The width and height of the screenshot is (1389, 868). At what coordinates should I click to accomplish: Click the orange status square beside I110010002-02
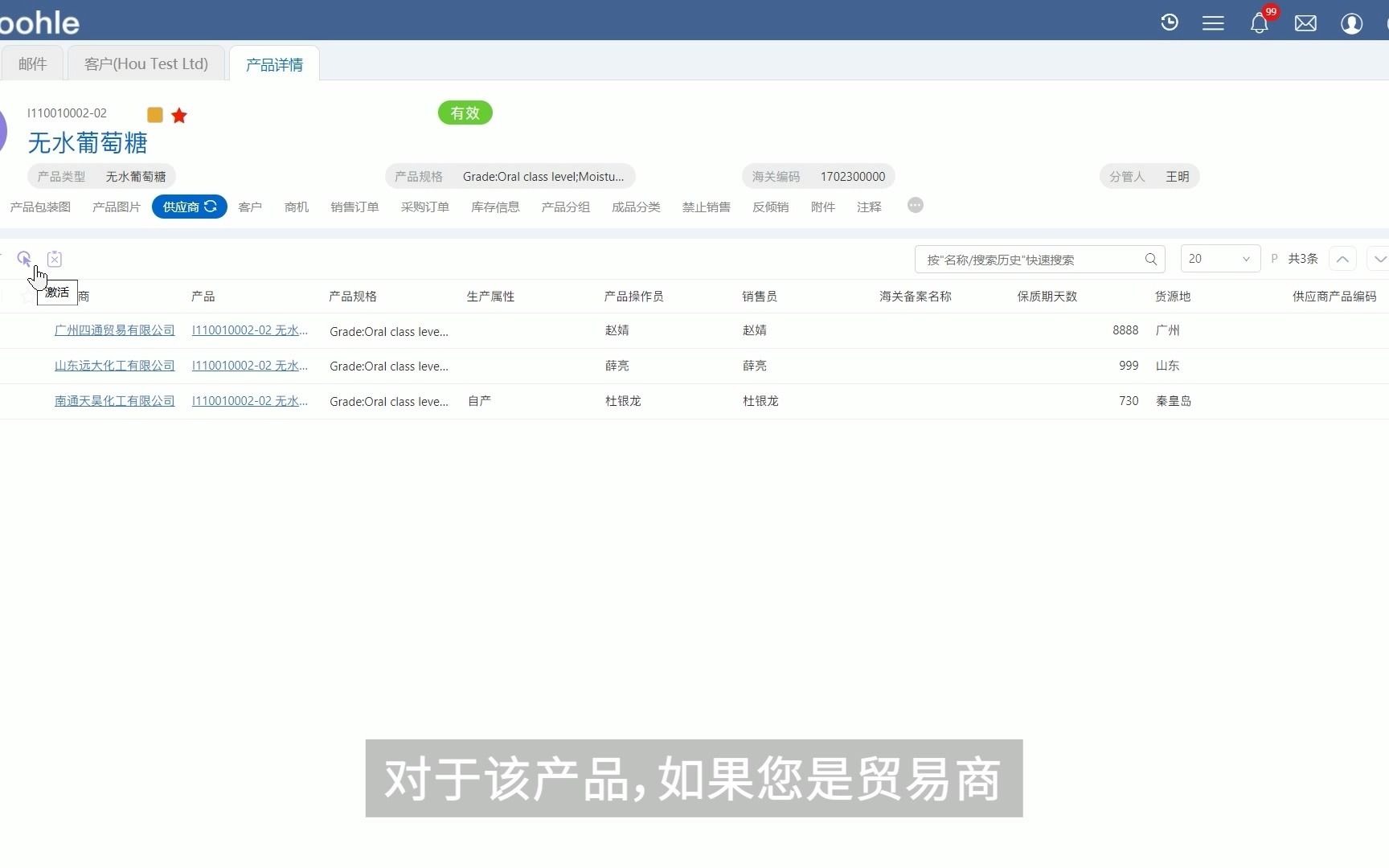tap(154, 115)
